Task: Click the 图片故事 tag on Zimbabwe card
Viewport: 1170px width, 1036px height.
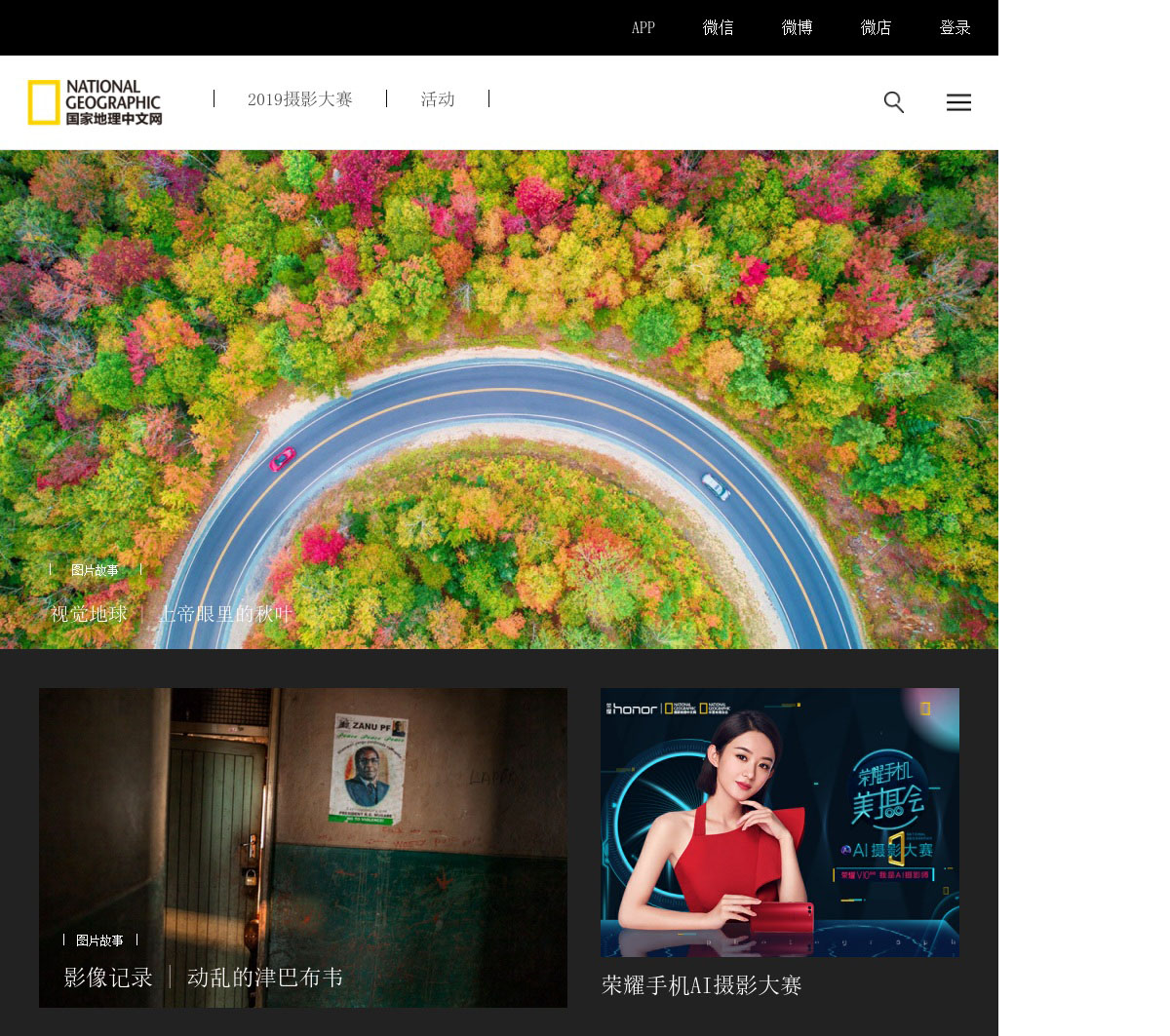Action: tap(99, 940)
